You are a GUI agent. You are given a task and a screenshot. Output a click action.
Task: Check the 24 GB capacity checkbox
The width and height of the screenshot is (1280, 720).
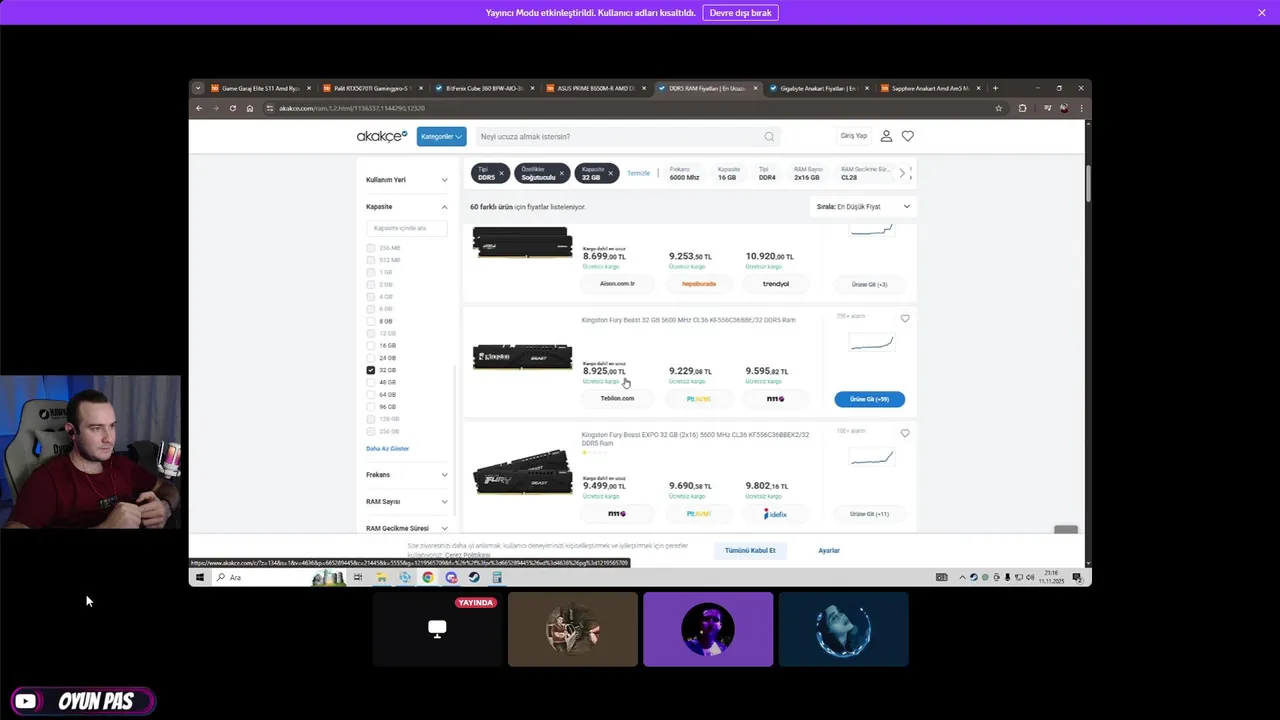pyautogui.click(x=371, y=358)
